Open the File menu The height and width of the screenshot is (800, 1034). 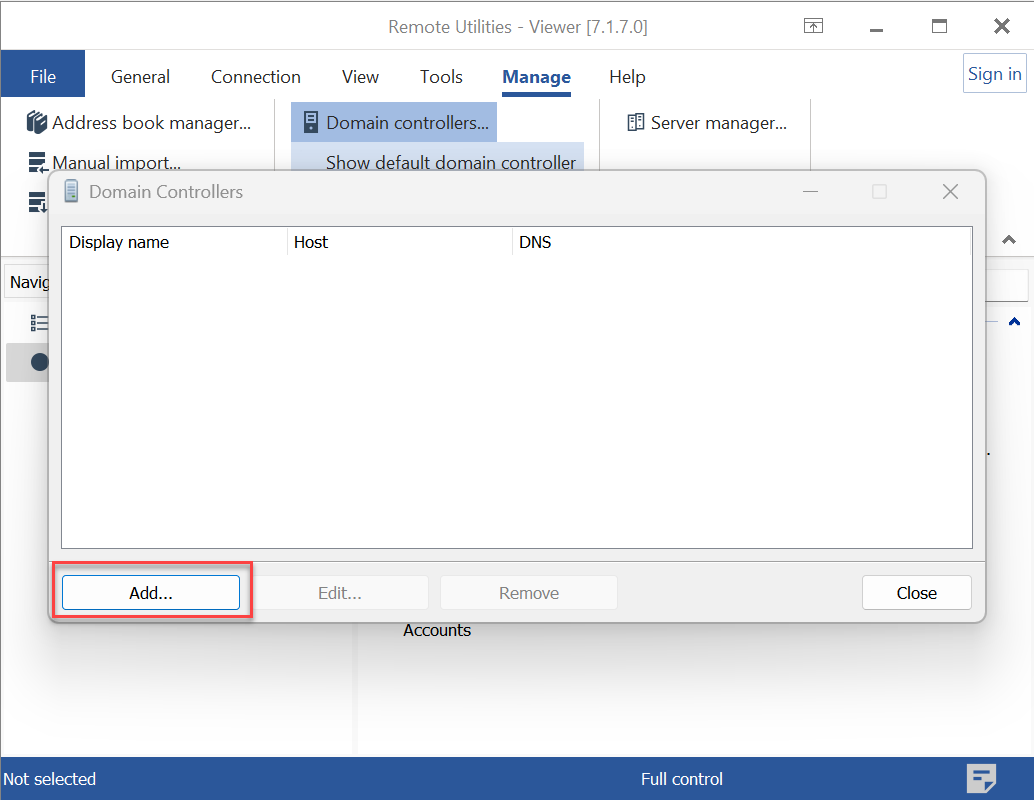[x=43, y=76]
